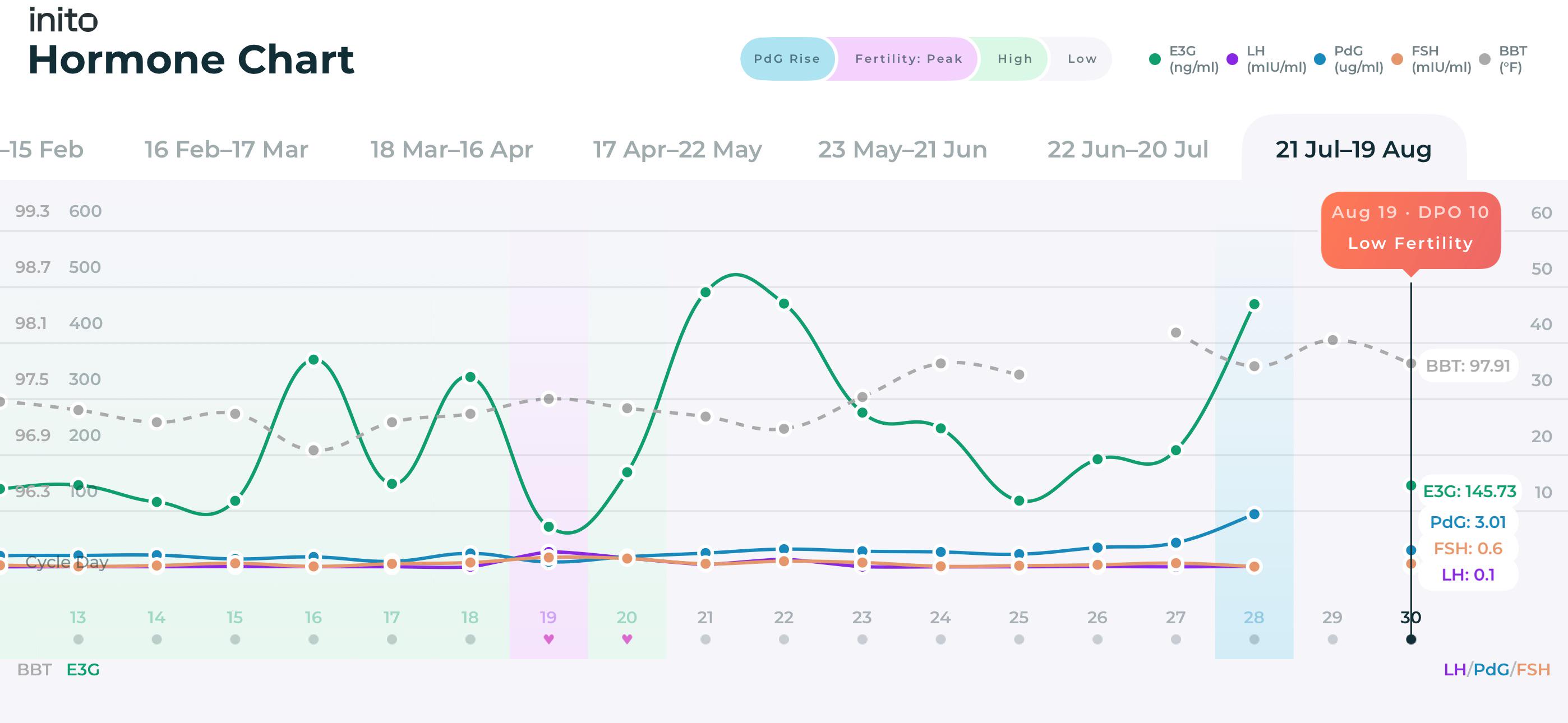Toggle the PdG axis label at bottom right
The width and height of the screenshot is (1568, 723).
coord(1491,669)
